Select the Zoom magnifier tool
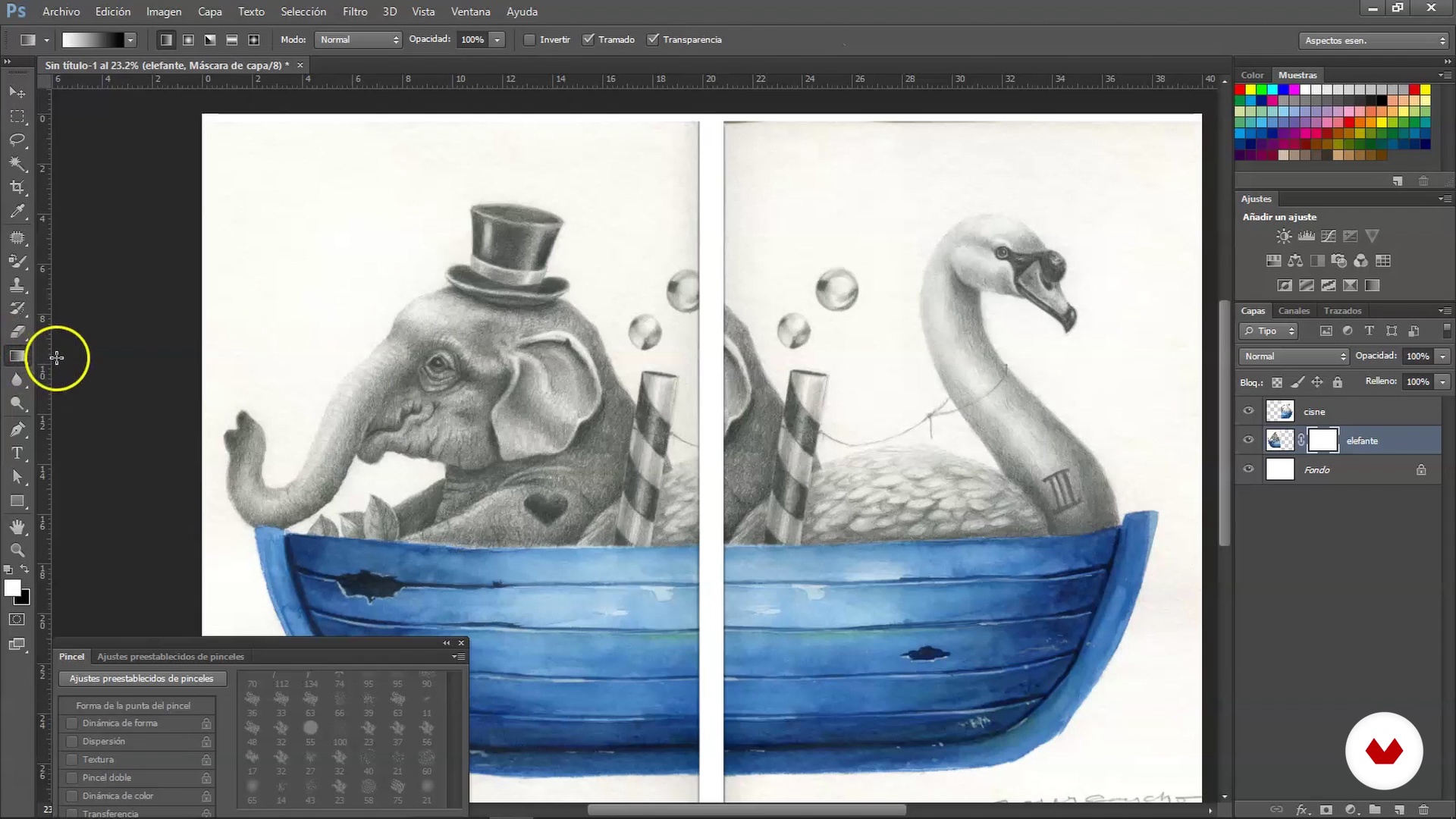1456x819 pixels. click(17, 551)
